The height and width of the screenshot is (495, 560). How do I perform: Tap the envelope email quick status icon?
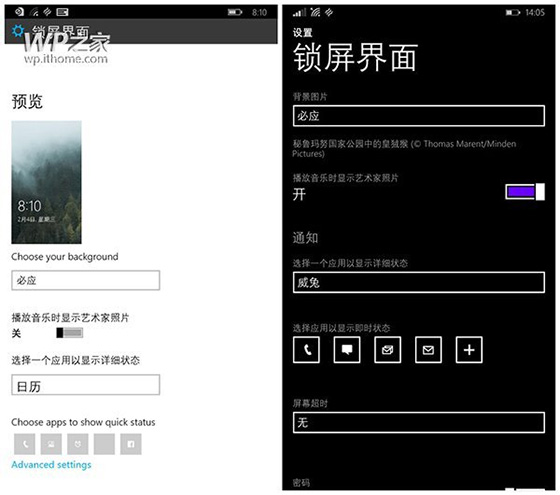(428, 350)
